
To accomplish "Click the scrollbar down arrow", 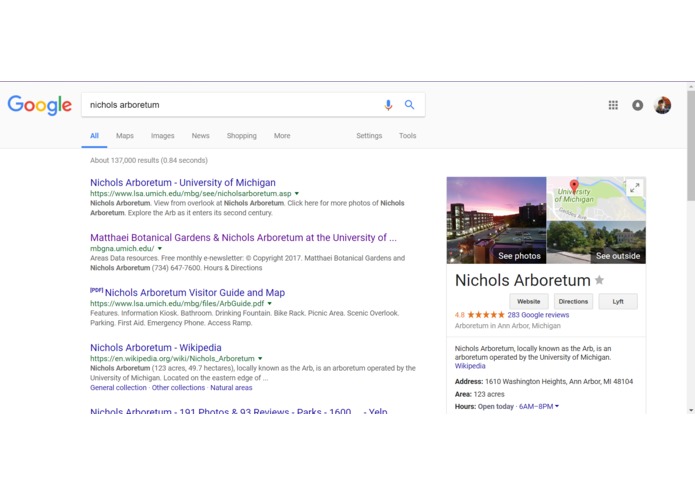I will pos(691,410).
